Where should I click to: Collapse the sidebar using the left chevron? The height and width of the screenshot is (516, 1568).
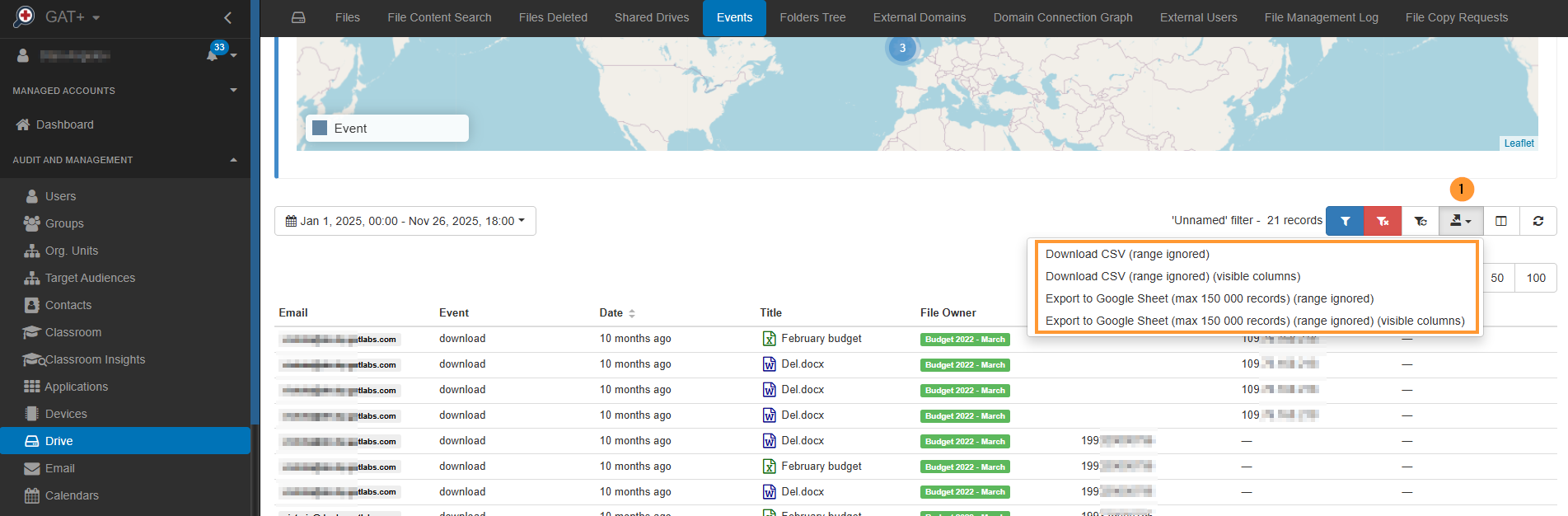tap(227, 17)
